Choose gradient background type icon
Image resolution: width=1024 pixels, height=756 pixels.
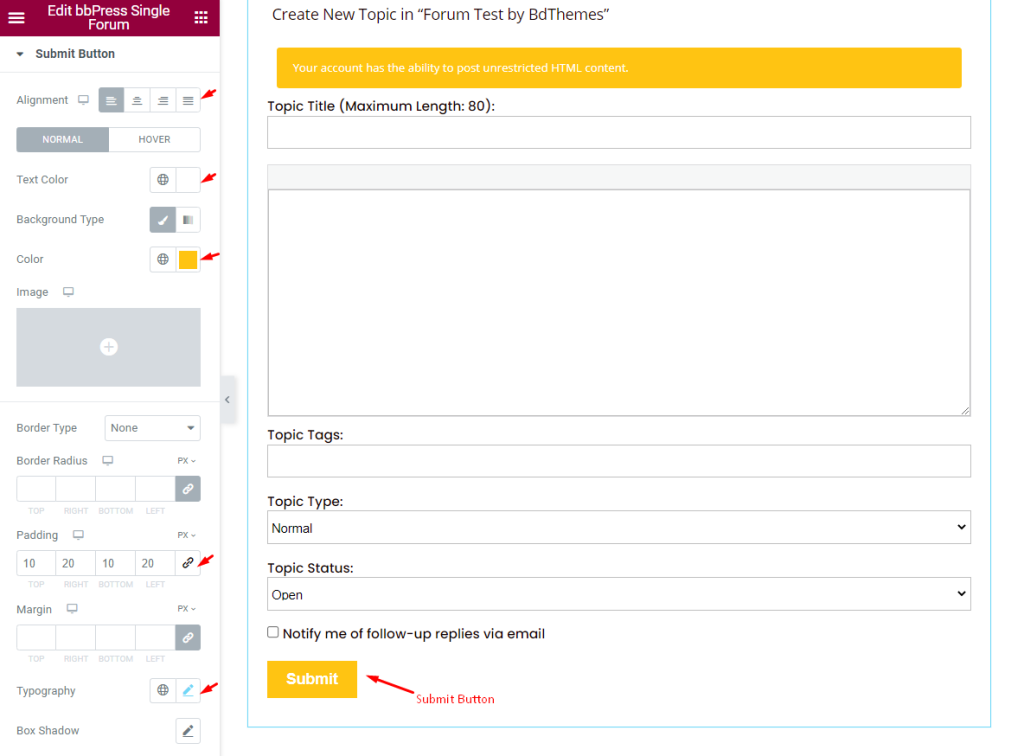pyautogui.click(x=188, y=220)
